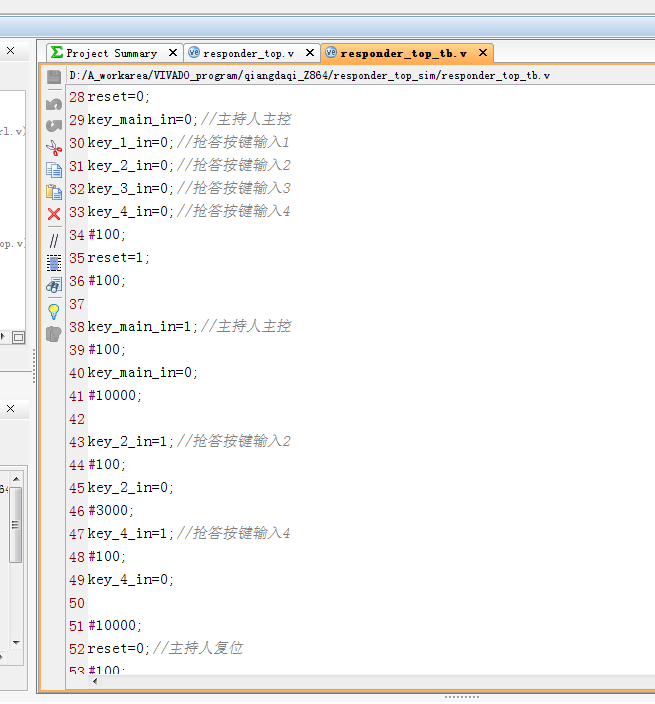
Task: Close the upper left panel
Action: pyautogui.click(x=11, y=51)
